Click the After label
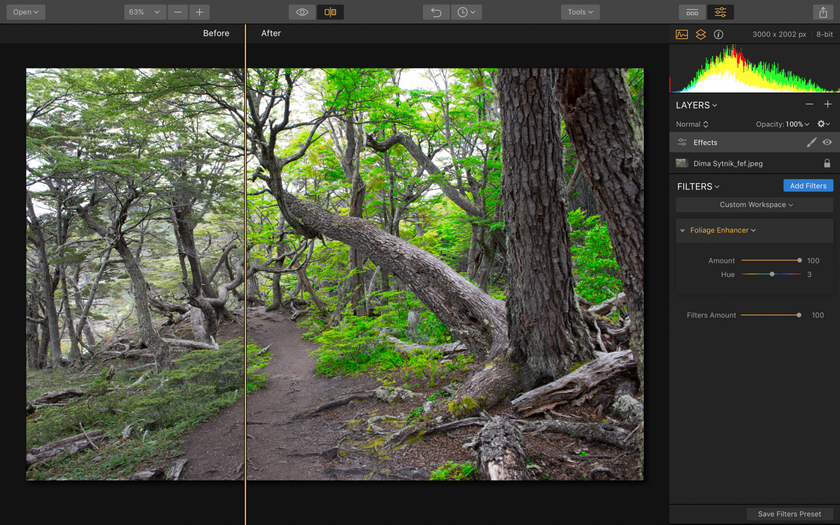The width and height of the screenshot is (840, 525). [271, 33]
